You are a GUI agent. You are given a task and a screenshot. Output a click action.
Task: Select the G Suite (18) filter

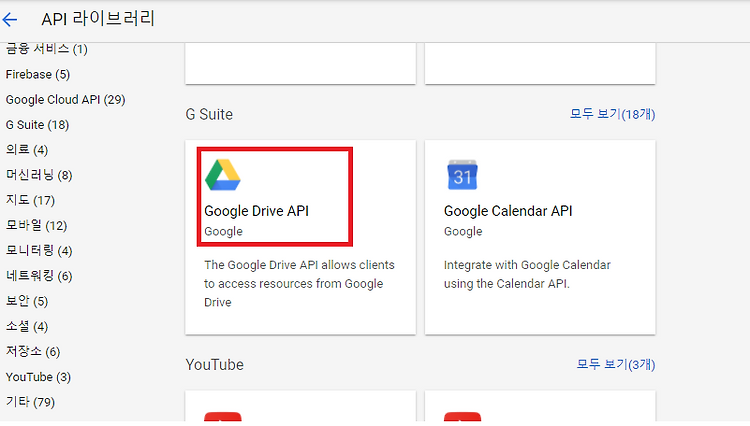(37, 125)
